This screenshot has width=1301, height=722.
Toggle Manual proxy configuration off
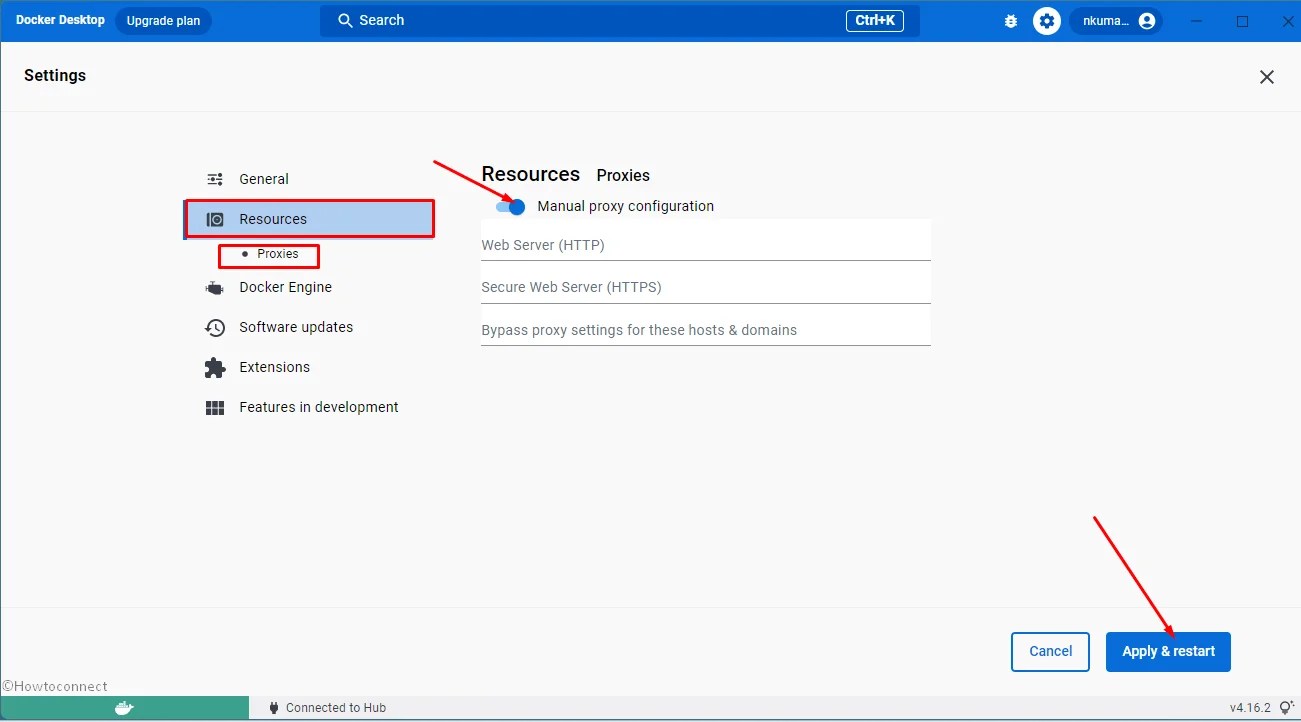click(x=510, y=206)
